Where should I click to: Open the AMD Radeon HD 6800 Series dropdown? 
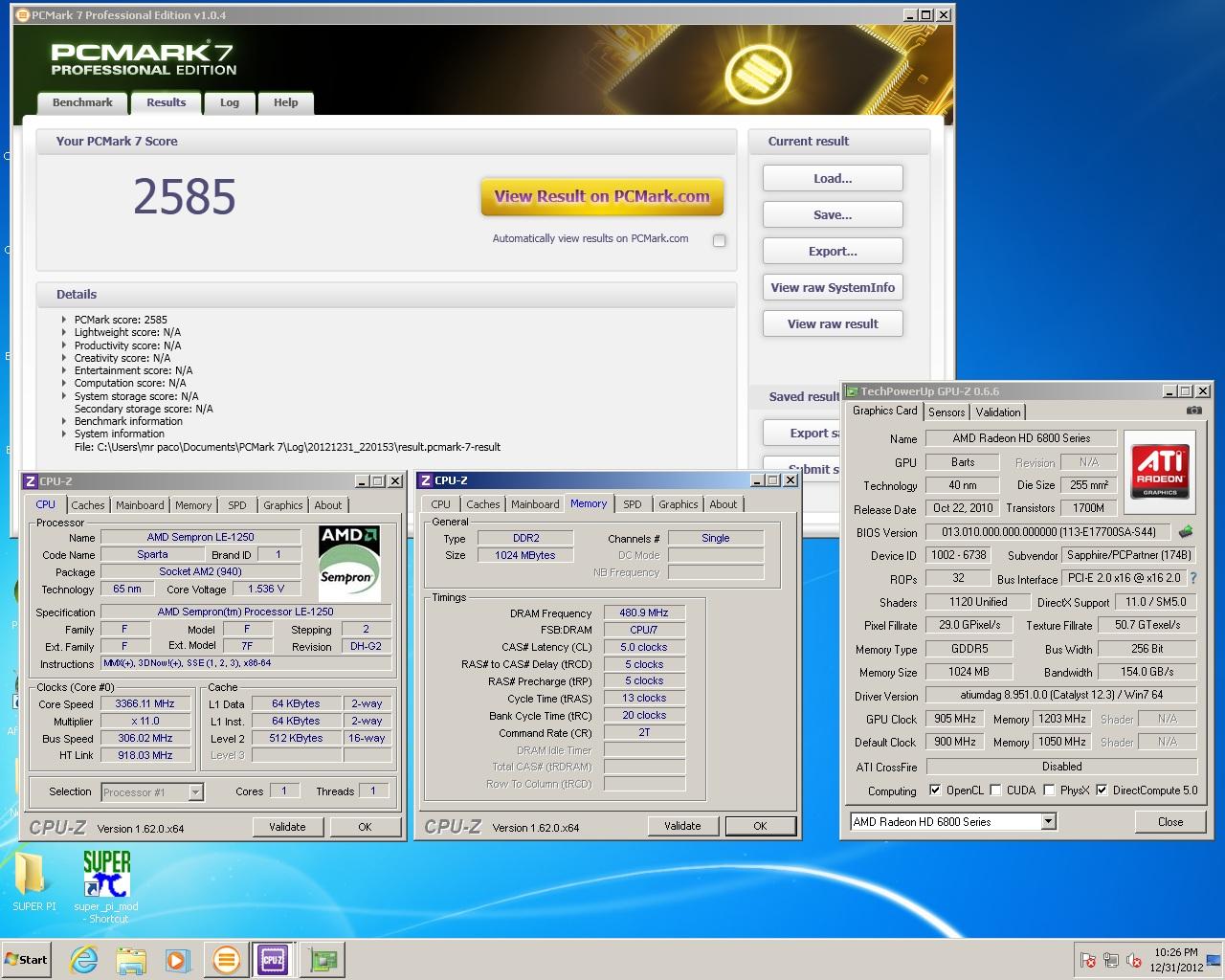[x=1048, y=821]
